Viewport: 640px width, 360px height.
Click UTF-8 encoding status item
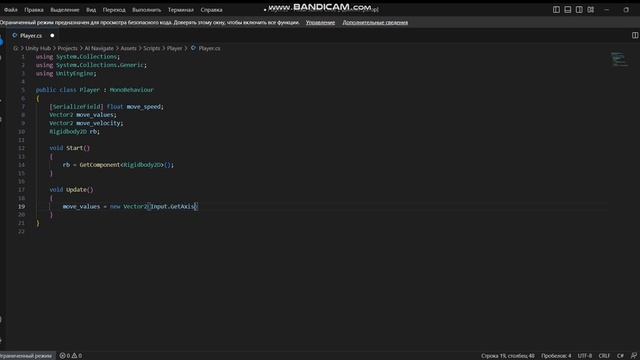(584, 356)
